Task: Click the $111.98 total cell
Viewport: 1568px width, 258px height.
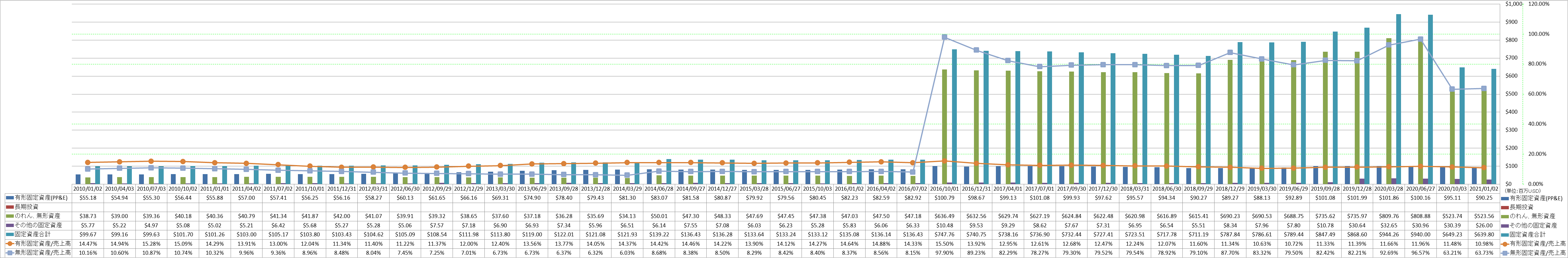Action: tap(469, 234)
